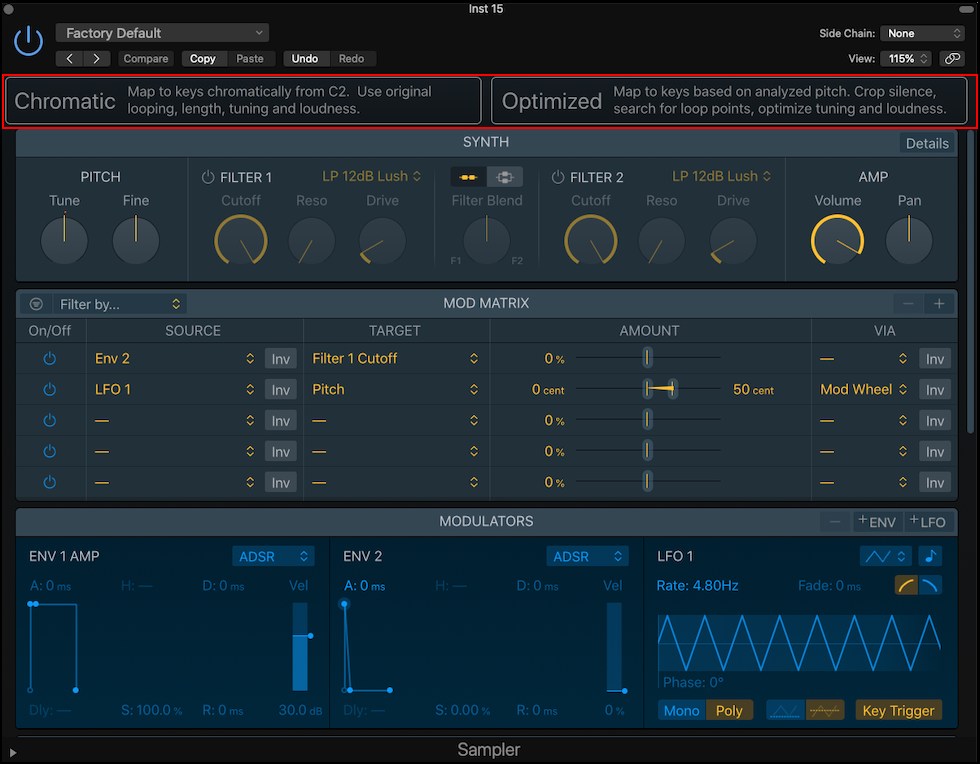The image size is (980, 764).
Task: Choose the Chromatic mapping option
Action: pos(243,101)
